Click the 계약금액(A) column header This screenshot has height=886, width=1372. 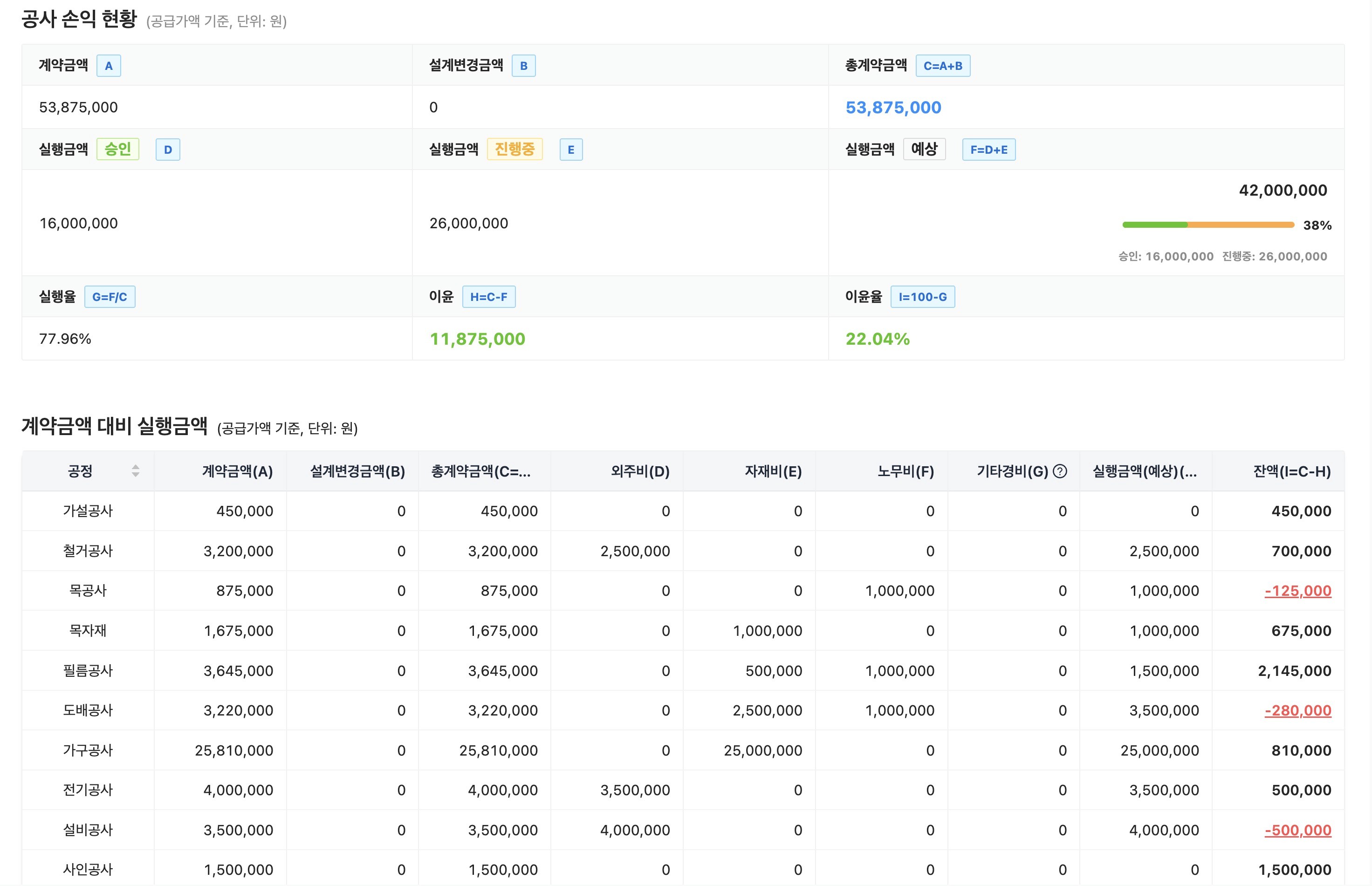pyautogui.click(x=237, y=472)
